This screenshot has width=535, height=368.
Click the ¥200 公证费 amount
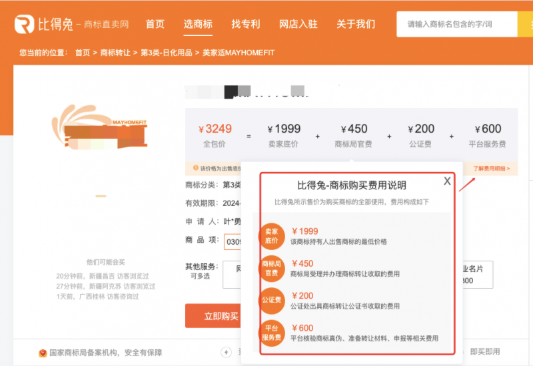click(421, 129)
